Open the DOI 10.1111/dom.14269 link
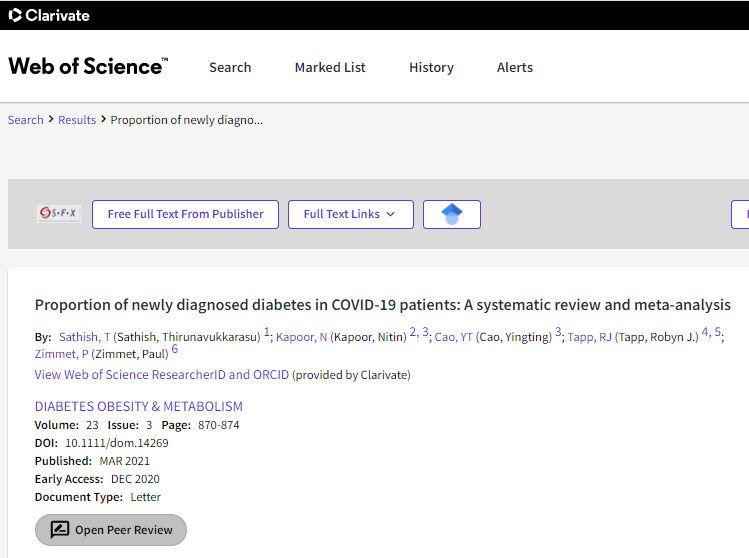The height and width of the screenshot is (558, 749). pyautogui.click(x=117, y=443)
